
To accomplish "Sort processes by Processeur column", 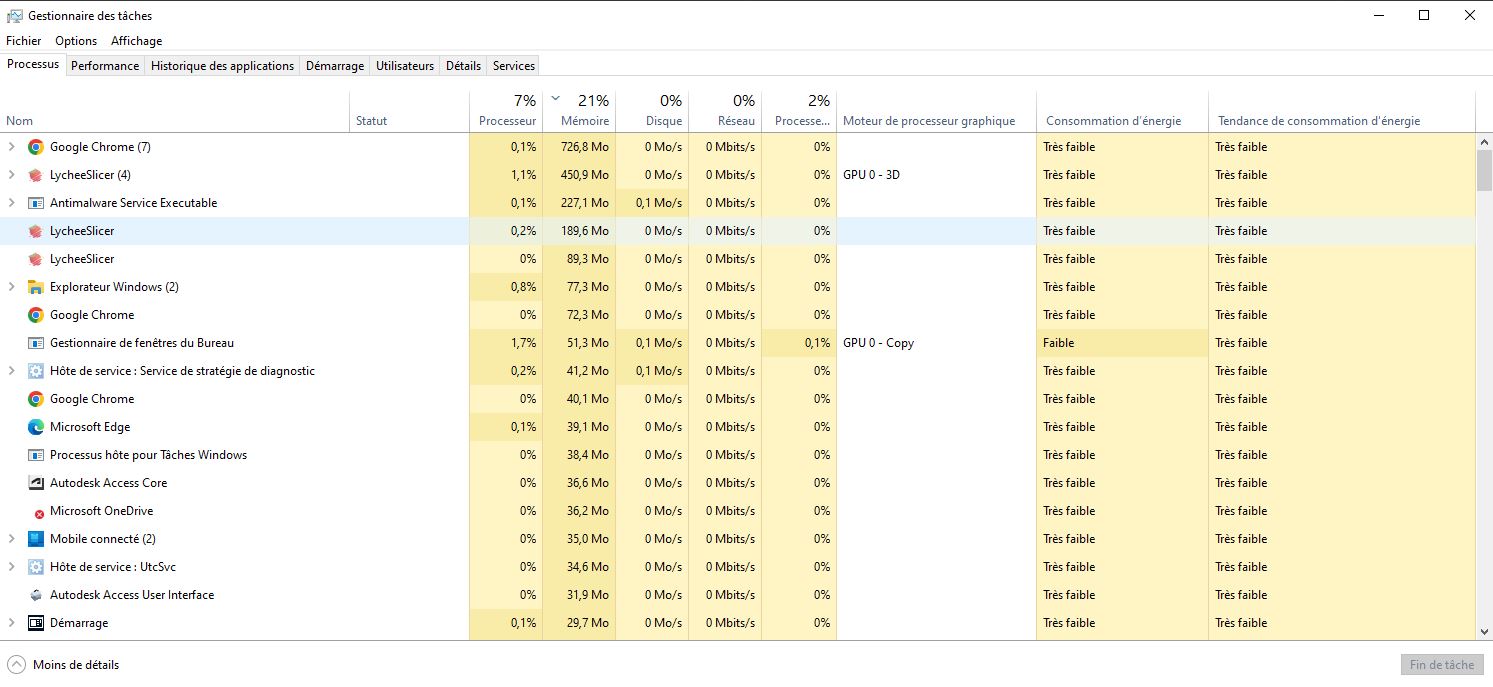I will coord(506,111).
